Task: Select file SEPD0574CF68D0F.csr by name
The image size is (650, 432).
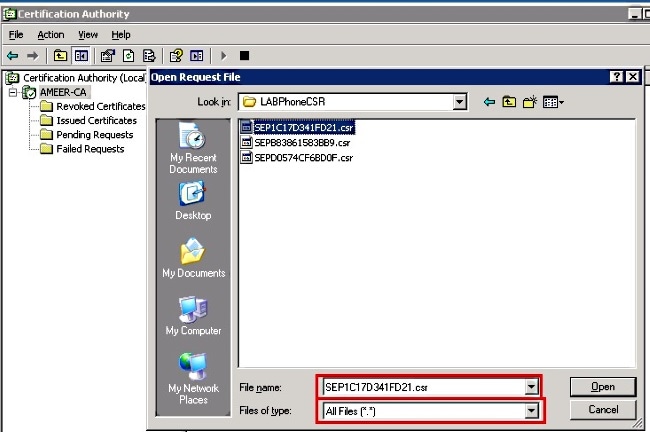Action: point(303,158)
